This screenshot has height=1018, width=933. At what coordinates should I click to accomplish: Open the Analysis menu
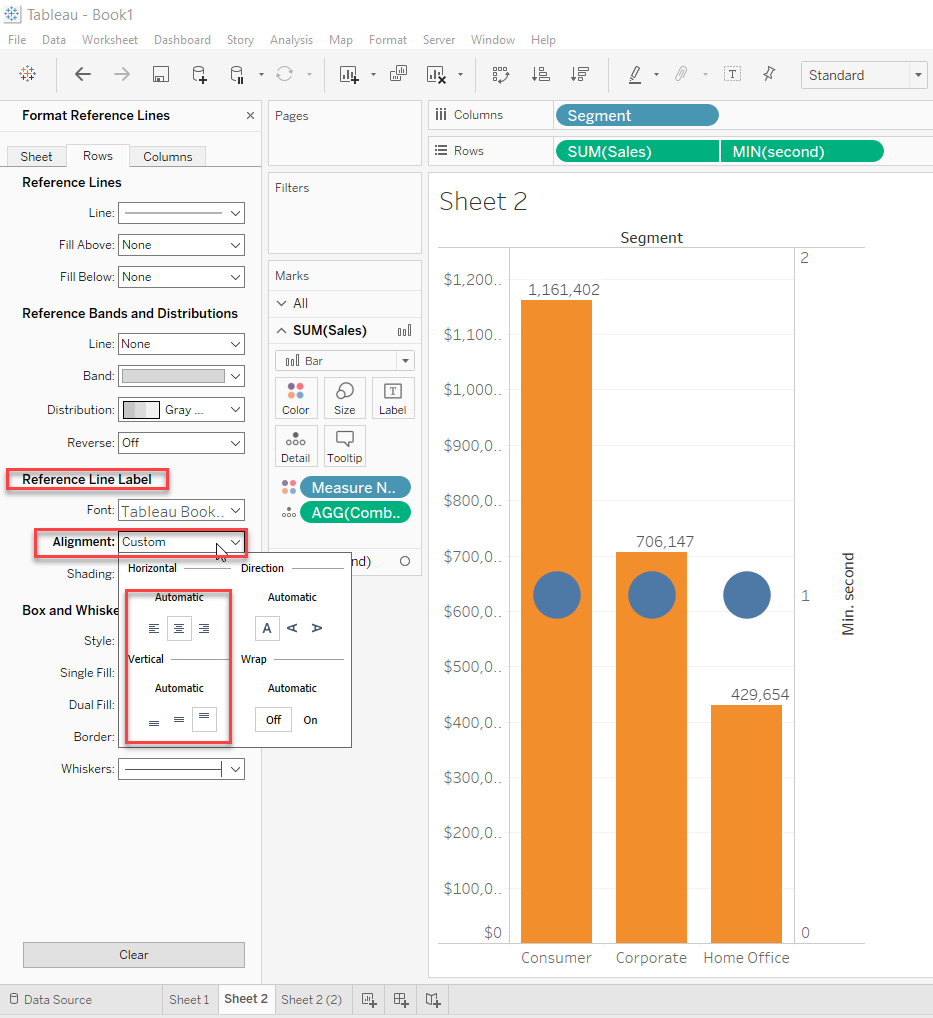point(292,40)
